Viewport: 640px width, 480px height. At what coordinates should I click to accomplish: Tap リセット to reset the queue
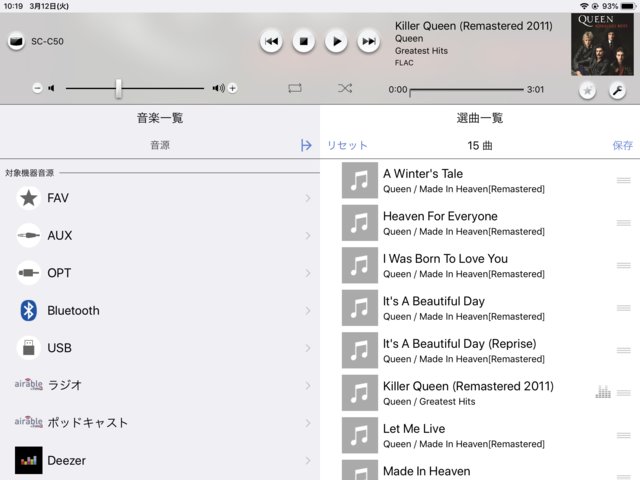tap(347, 145)
